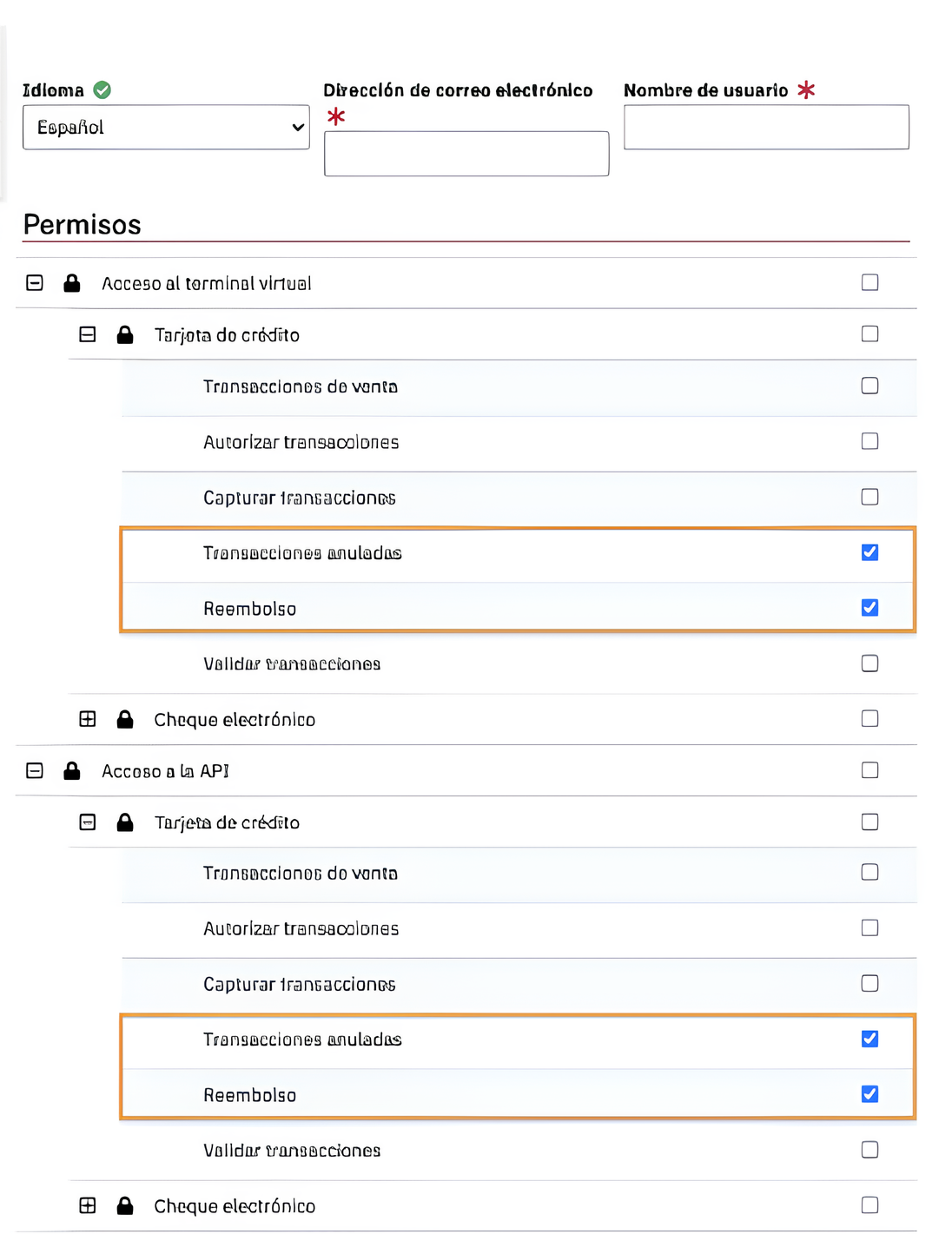This screenshot has height=1254, width=952.
Task: Enable the Acceso al terminal virtual checkbox
Action: tap(869, 282)
